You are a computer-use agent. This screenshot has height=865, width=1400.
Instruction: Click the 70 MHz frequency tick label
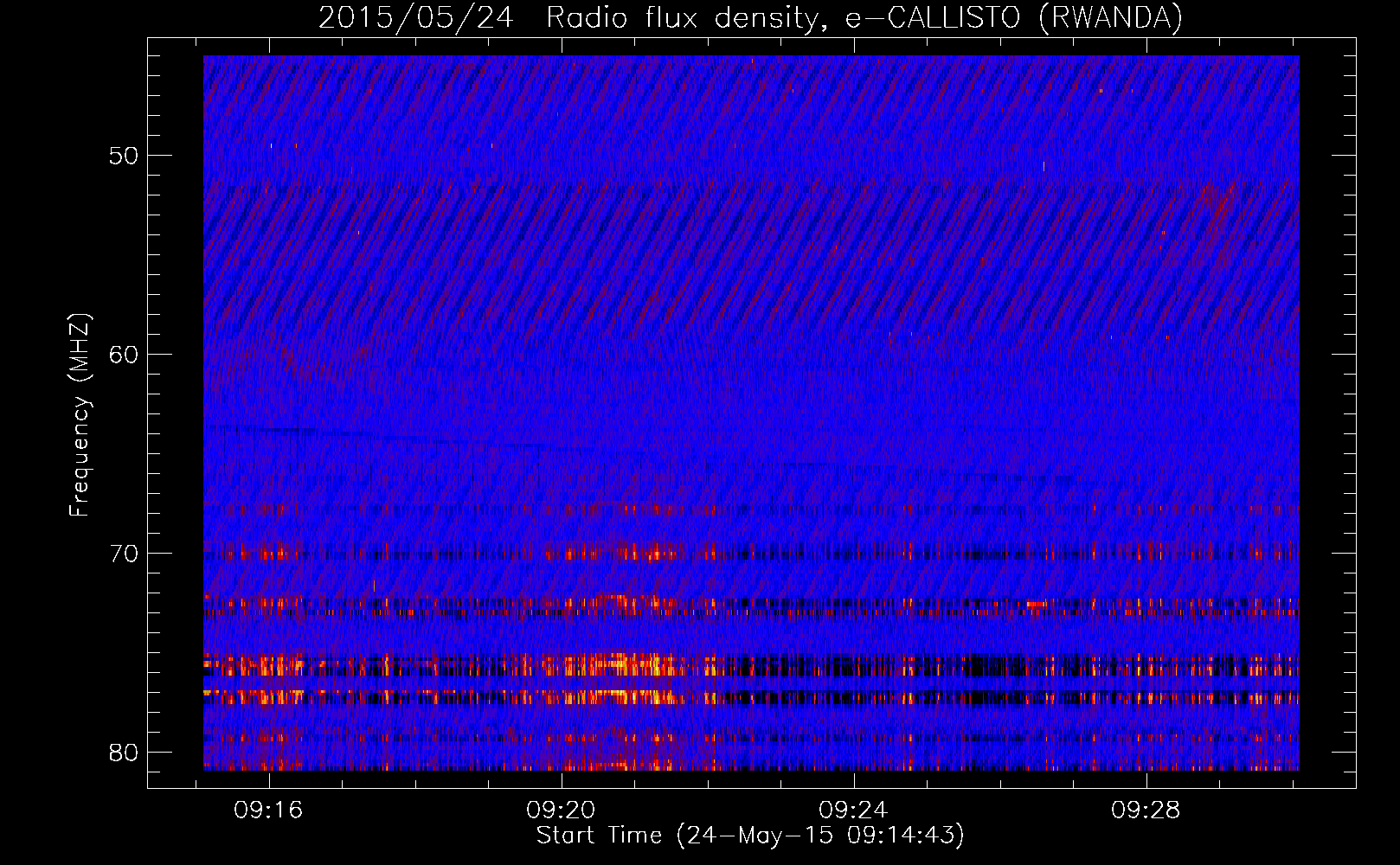124,554
